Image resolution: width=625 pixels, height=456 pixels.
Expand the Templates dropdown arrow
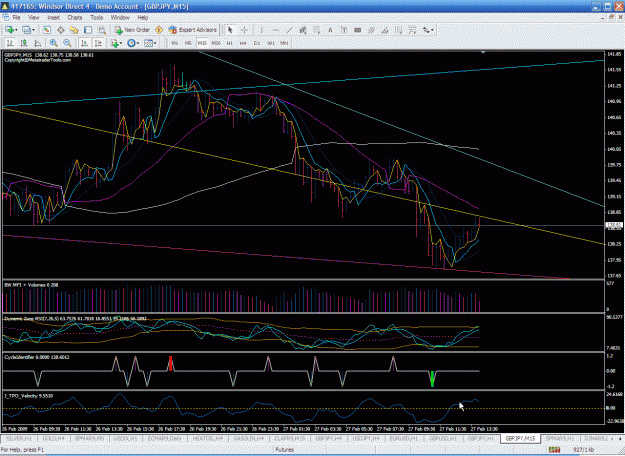pyautogui.click(x=155, y=43)
